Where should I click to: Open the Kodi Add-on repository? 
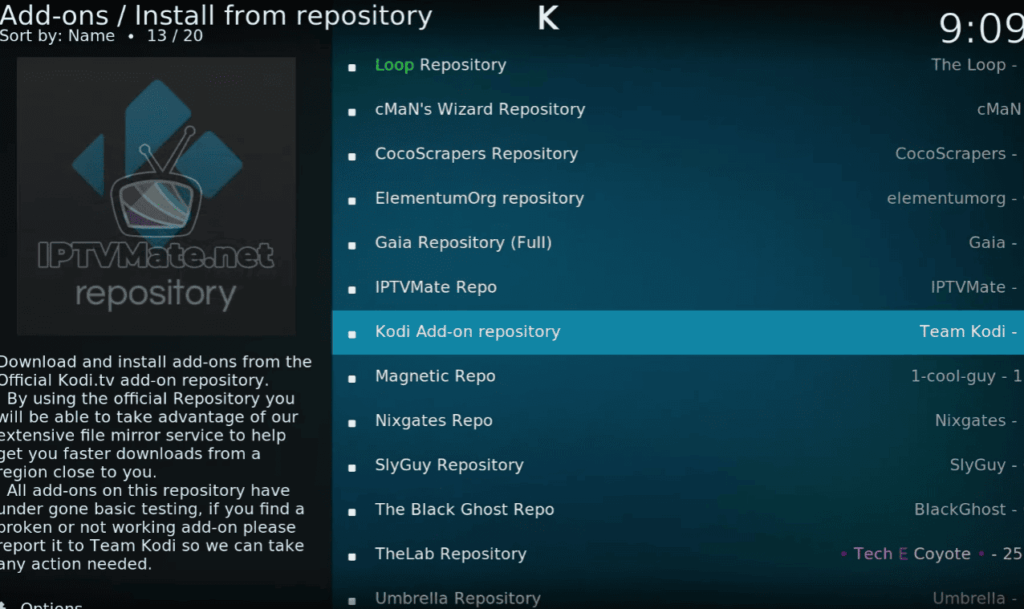(x=678, y=332)
